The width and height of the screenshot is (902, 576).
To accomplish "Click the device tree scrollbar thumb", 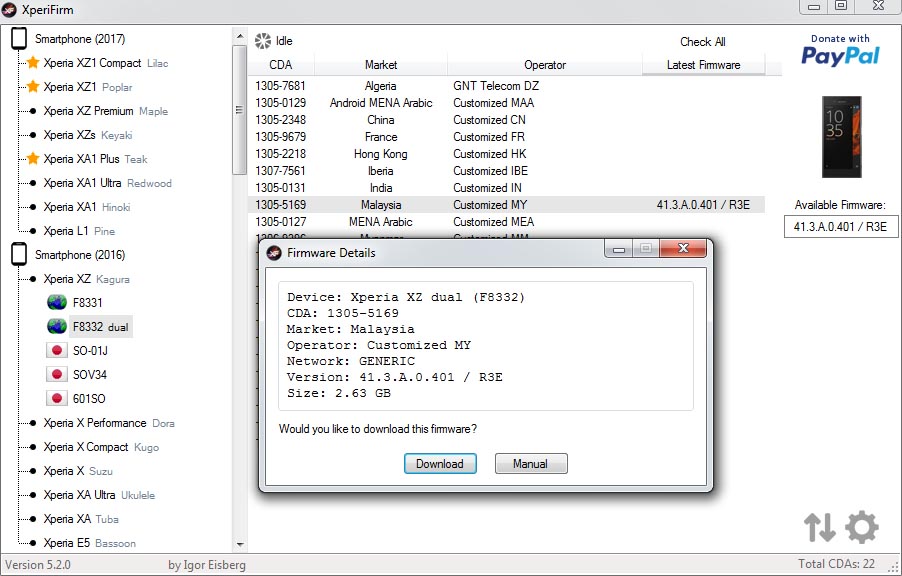I will 240,109.
